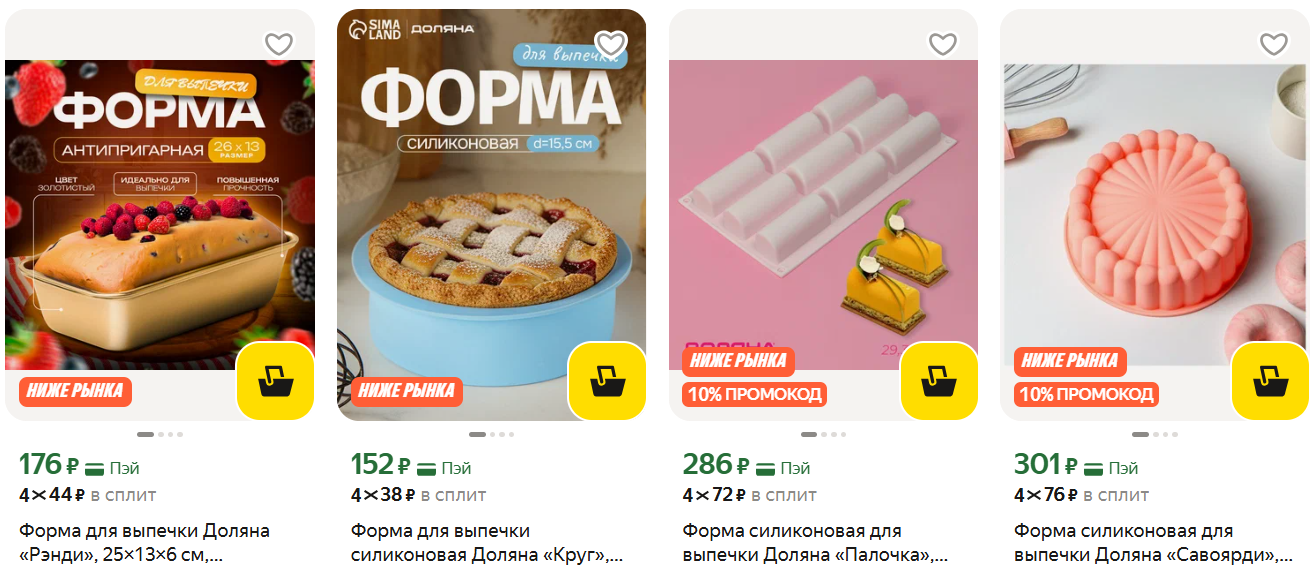
Task: Click the 4×38 ₽ в сплит offer
Action: click(418, 494)
